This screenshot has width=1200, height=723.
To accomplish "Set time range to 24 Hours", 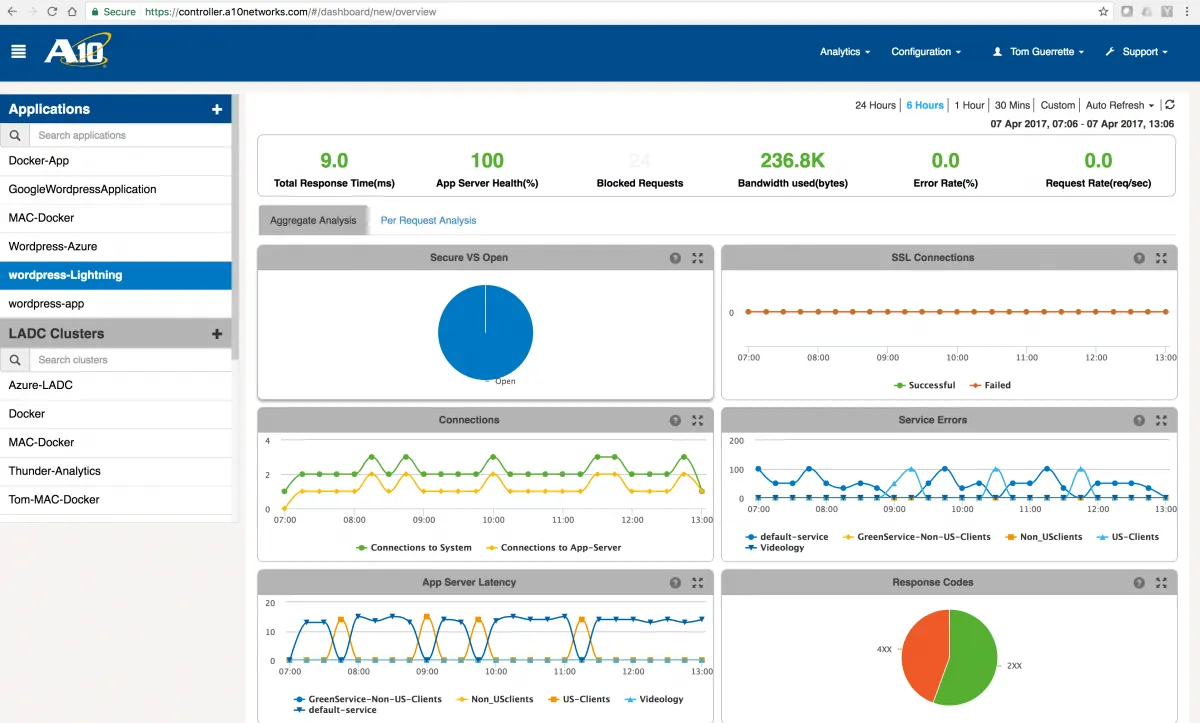I will pyautogui.click(x=875, y=105).
